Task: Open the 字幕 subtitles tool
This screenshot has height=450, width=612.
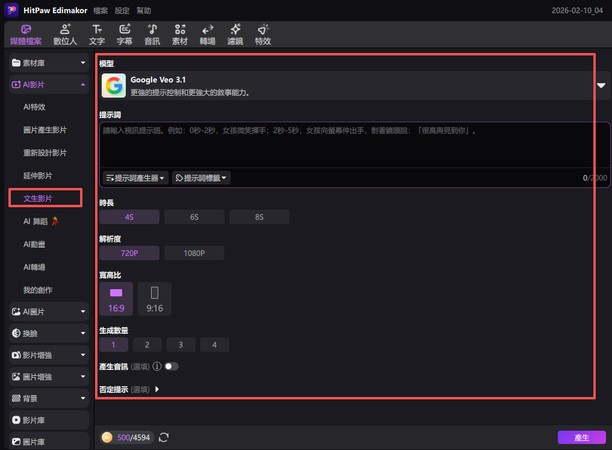Action: 125,35
